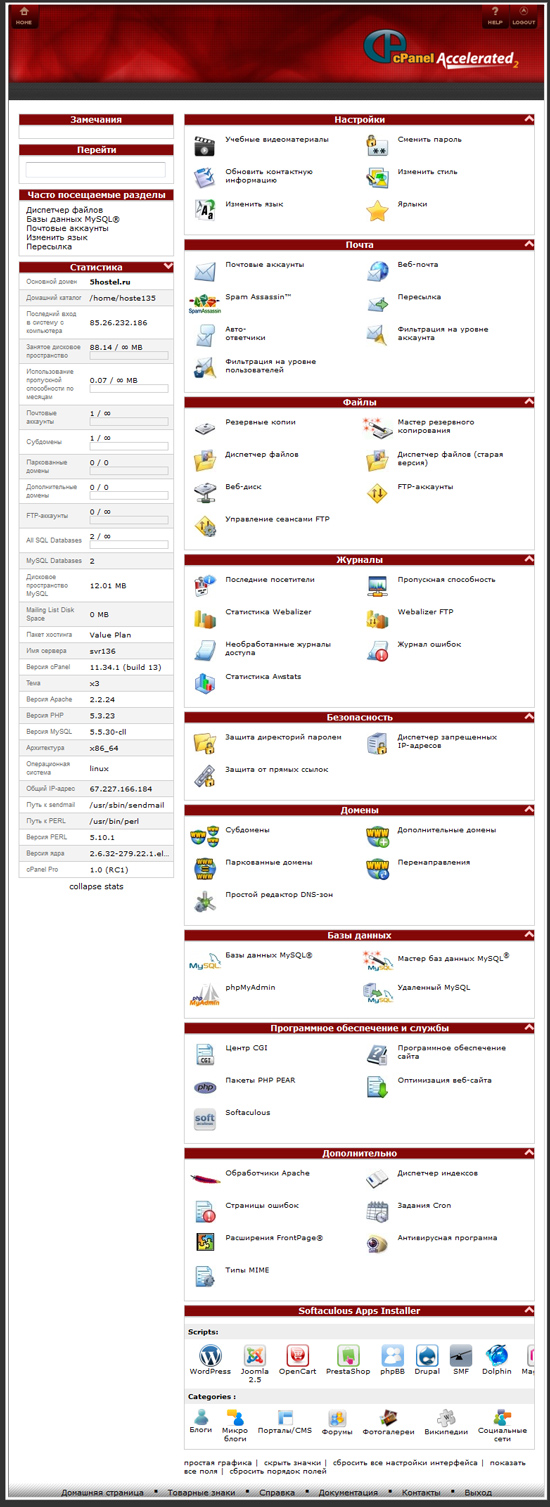Open the phpMyAdmin icon
The image size is (550, 1507).
(x=205, y=994)
